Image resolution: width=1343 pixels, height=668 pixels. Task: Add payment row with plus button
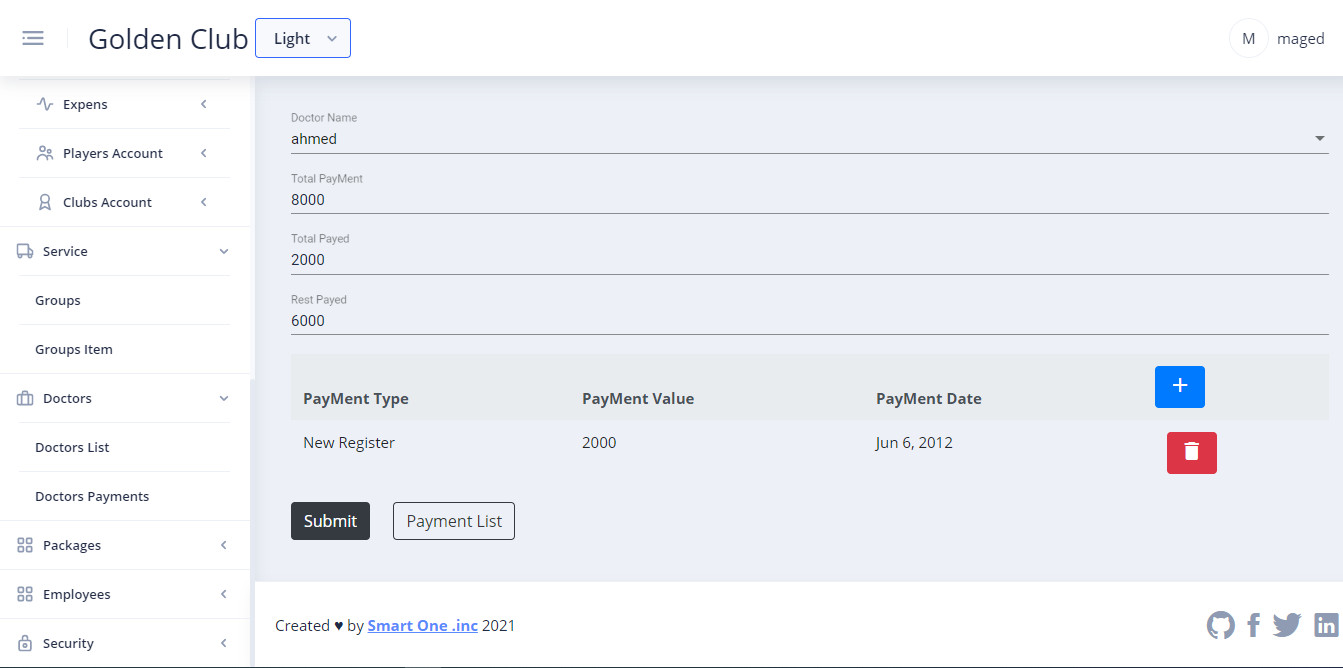tap(1180, 386)
